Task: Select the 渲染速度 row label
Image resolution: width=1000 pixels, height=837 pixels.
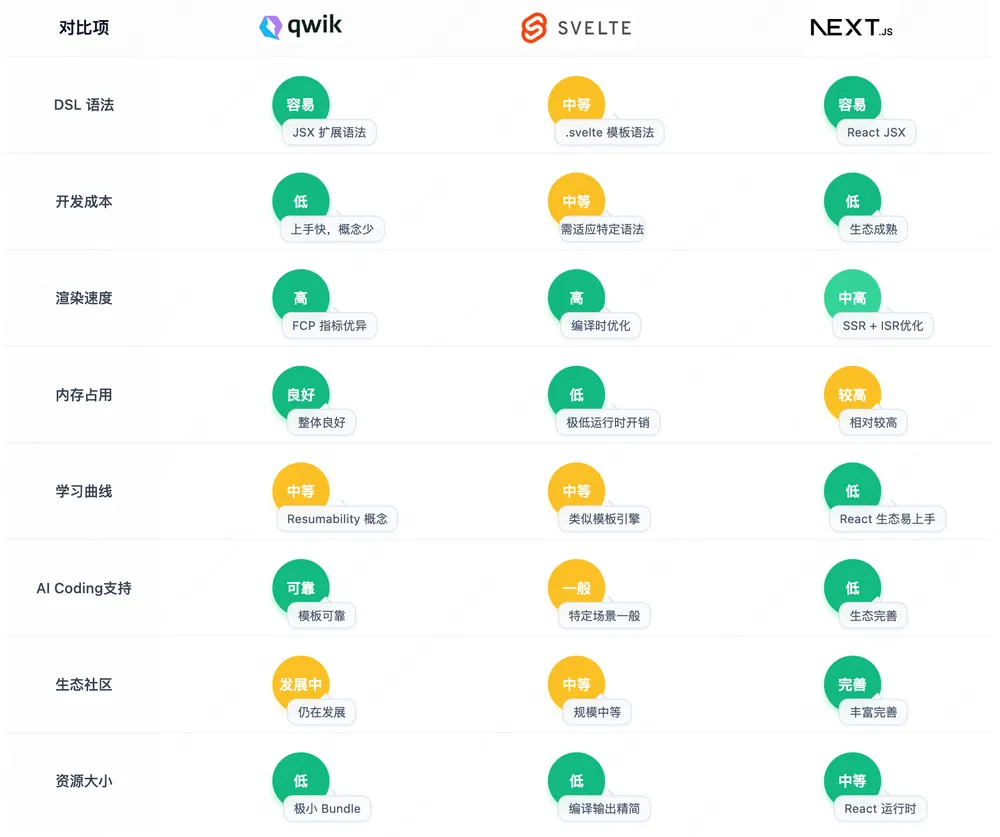Action: [84, 298]
